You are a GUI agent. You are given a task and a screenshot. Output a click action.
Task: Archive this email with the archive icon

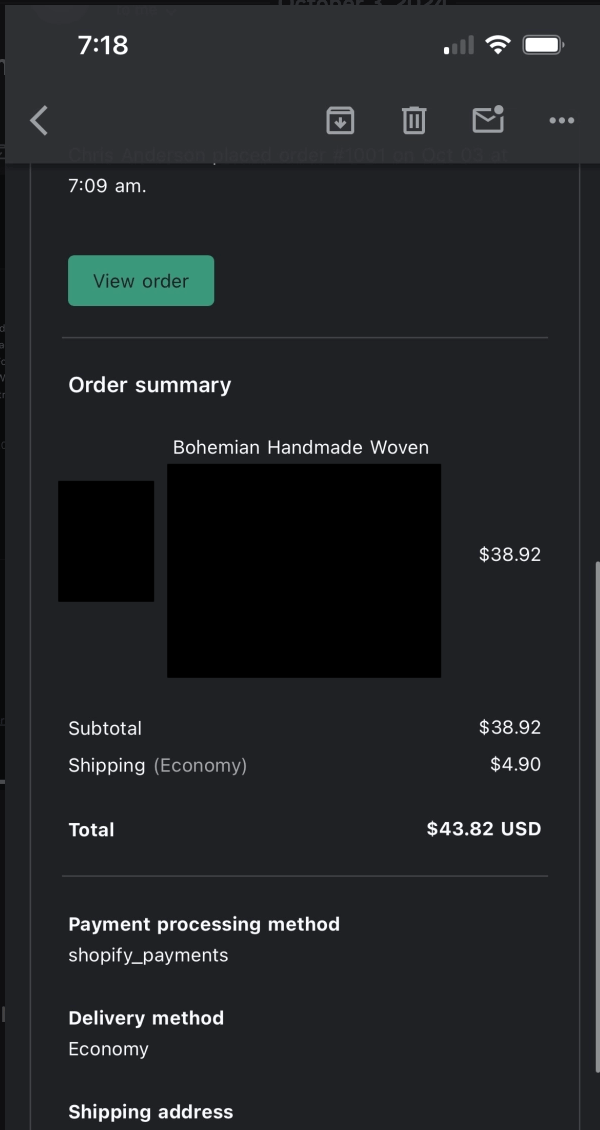click(340, 121)
